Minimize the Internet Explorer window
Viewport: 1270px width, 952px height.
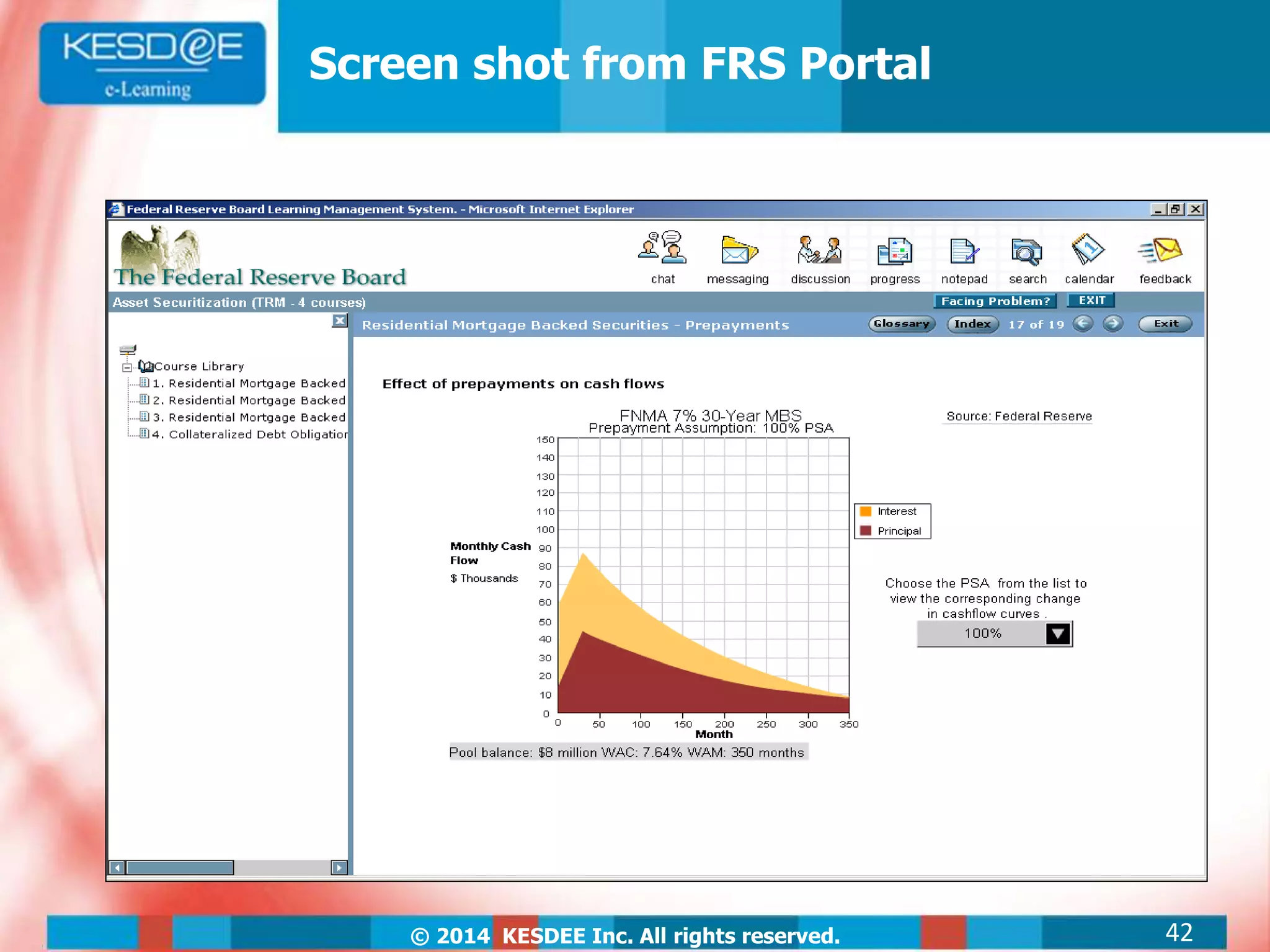[1157, 209]
